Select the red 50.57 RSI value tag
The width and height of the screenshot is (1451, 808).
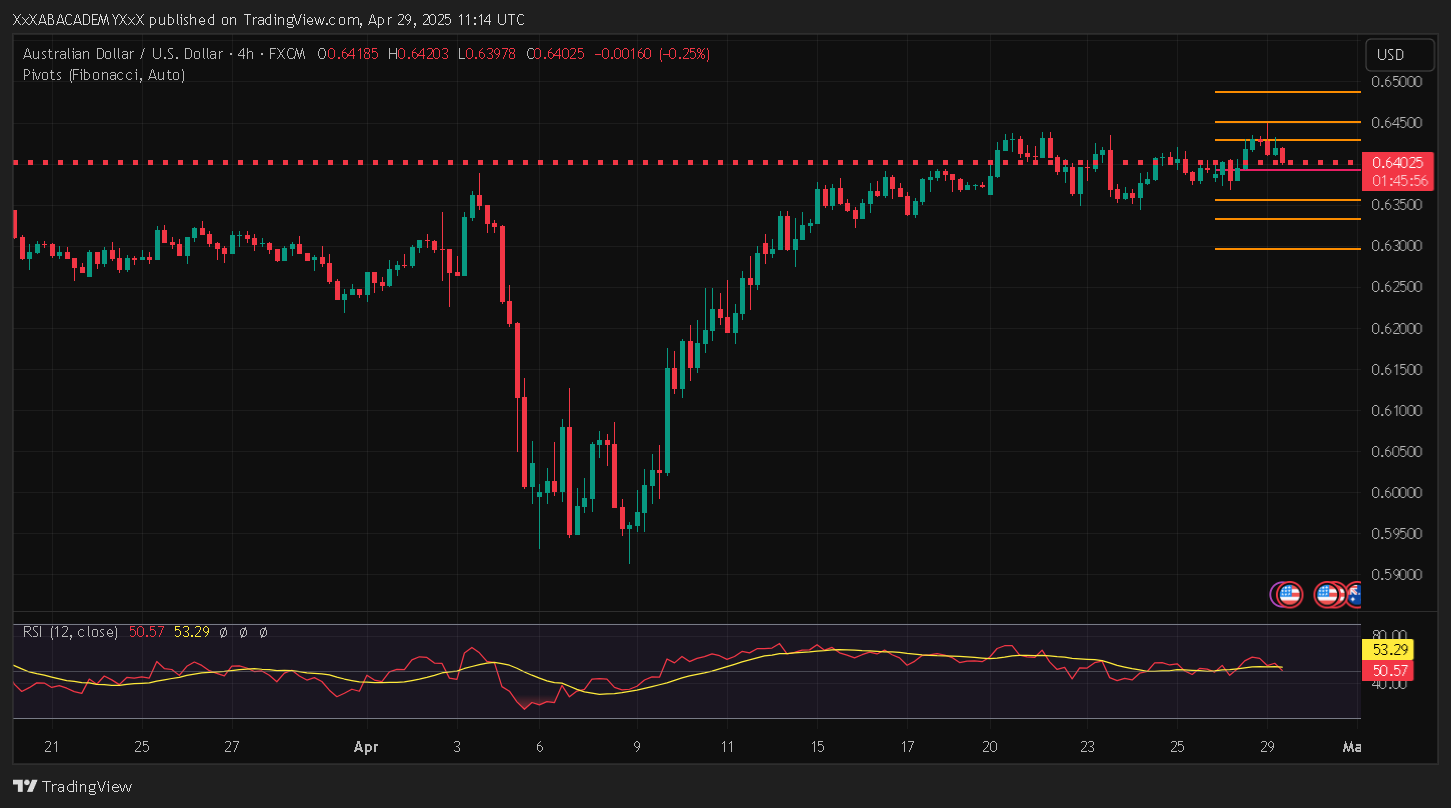1383,670
